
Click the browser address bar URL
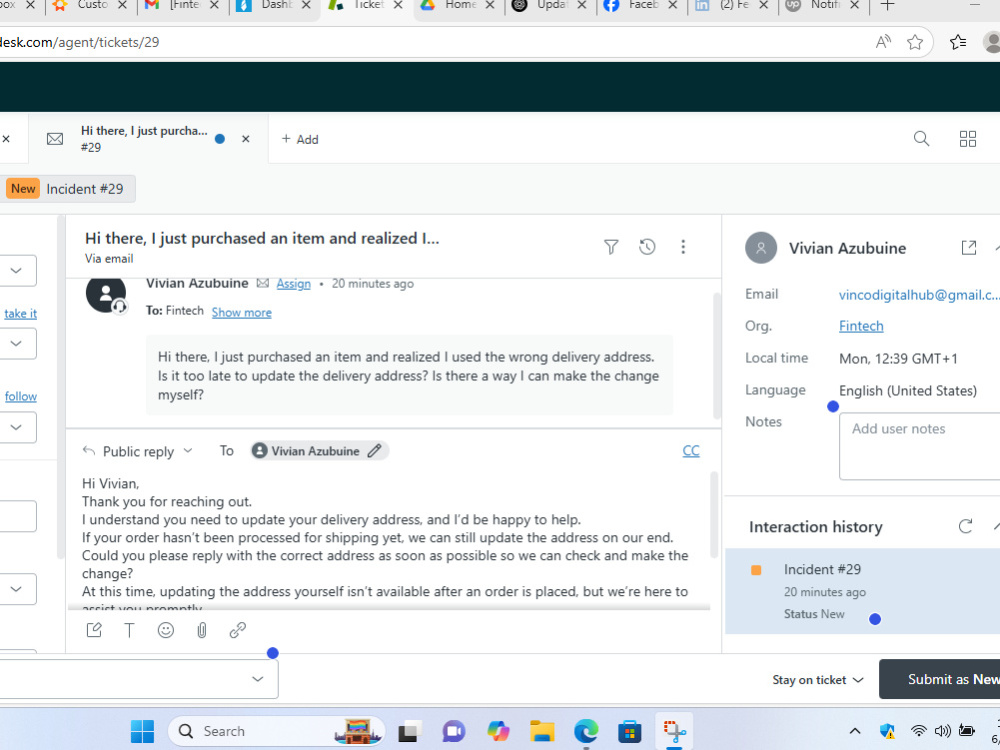(x=80, y=42)
